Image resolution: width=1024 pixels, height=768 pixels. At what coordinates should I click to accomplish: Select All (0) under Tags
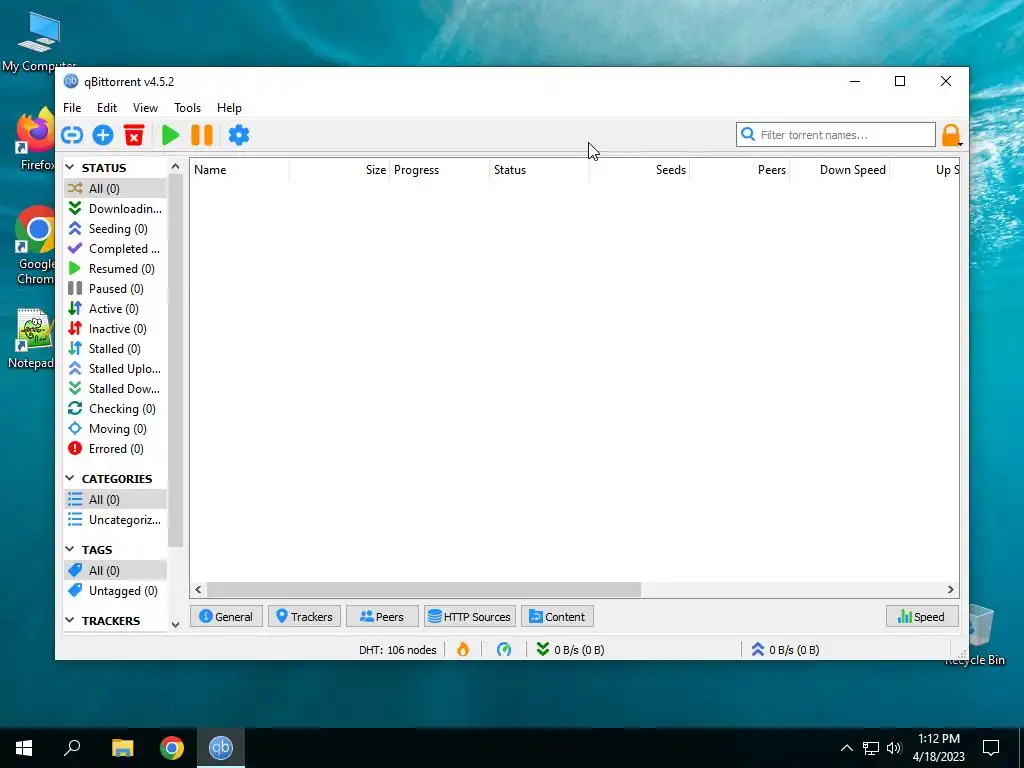[115, 571]
